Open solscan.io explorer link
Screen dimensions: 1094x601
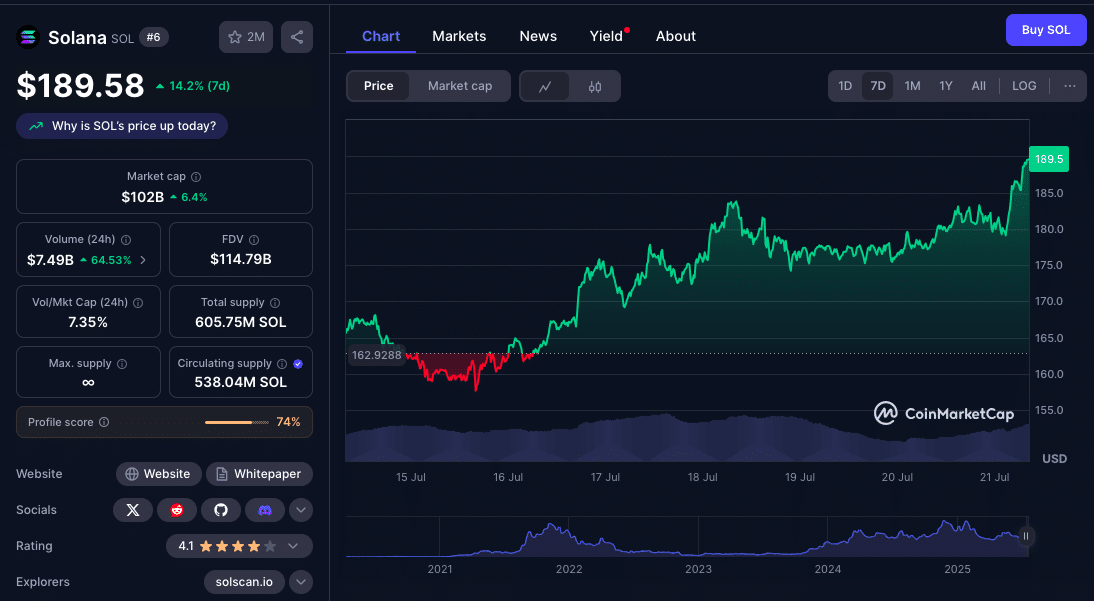point(244,582)
